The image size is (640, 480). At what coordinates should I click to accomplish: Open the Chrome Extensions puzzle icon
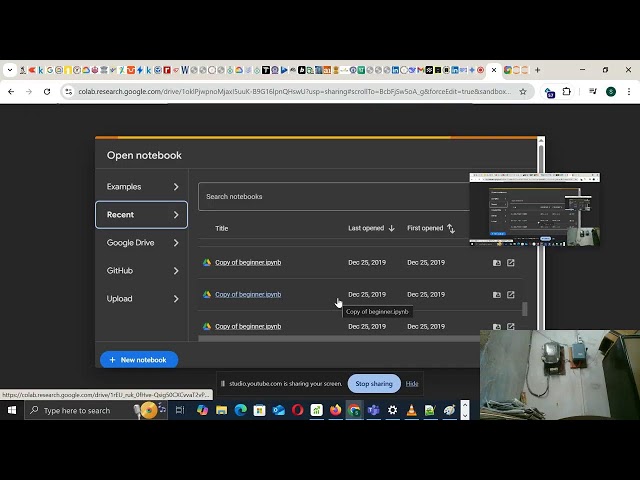tap(567, 91)
